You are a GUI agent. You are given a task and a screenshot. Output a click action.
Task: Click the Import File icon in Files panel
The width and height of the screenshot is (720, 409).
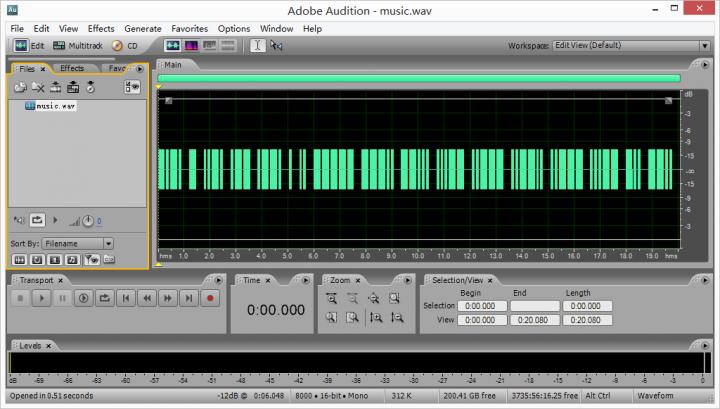point(20,87)
